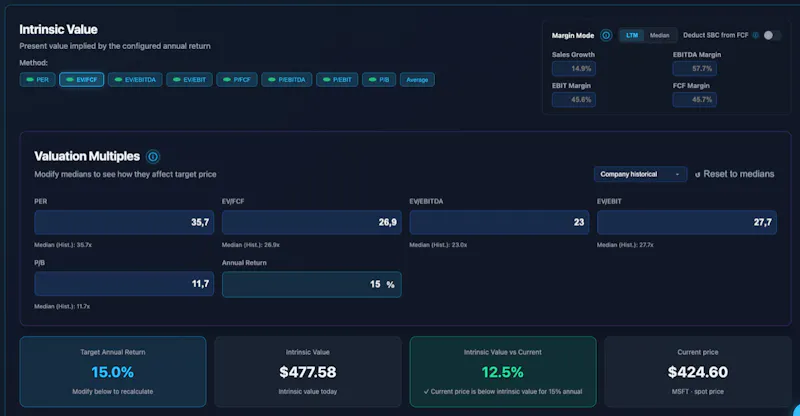
Task: Edit the Sales Growth 14.9% field
Action: point(573,68)
